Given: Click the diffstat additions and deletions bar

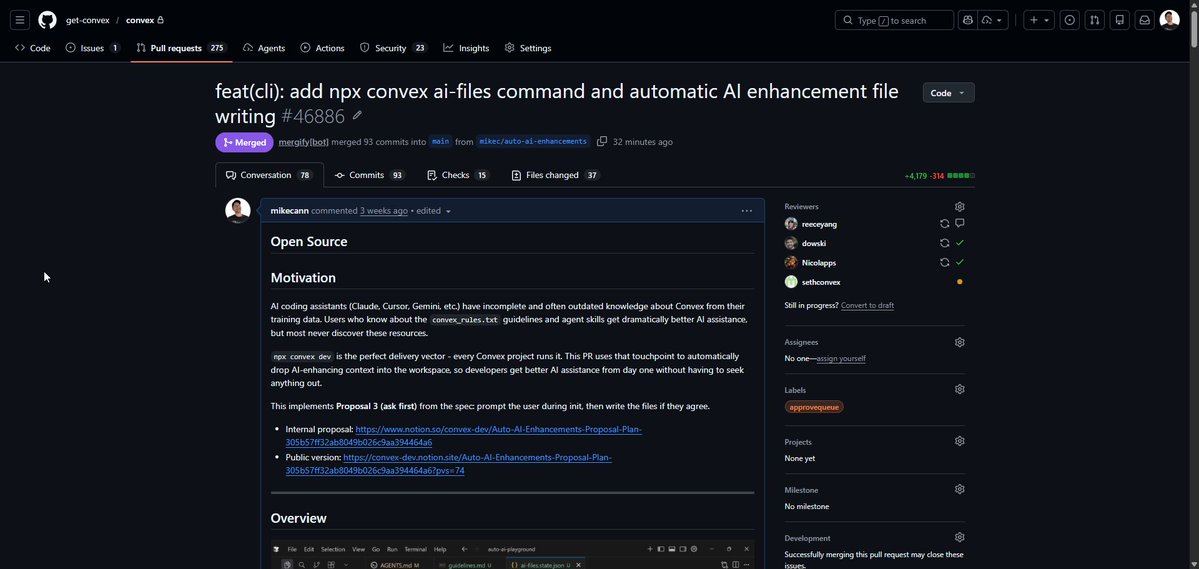Looking at the screenshot, I should (939, 176).
